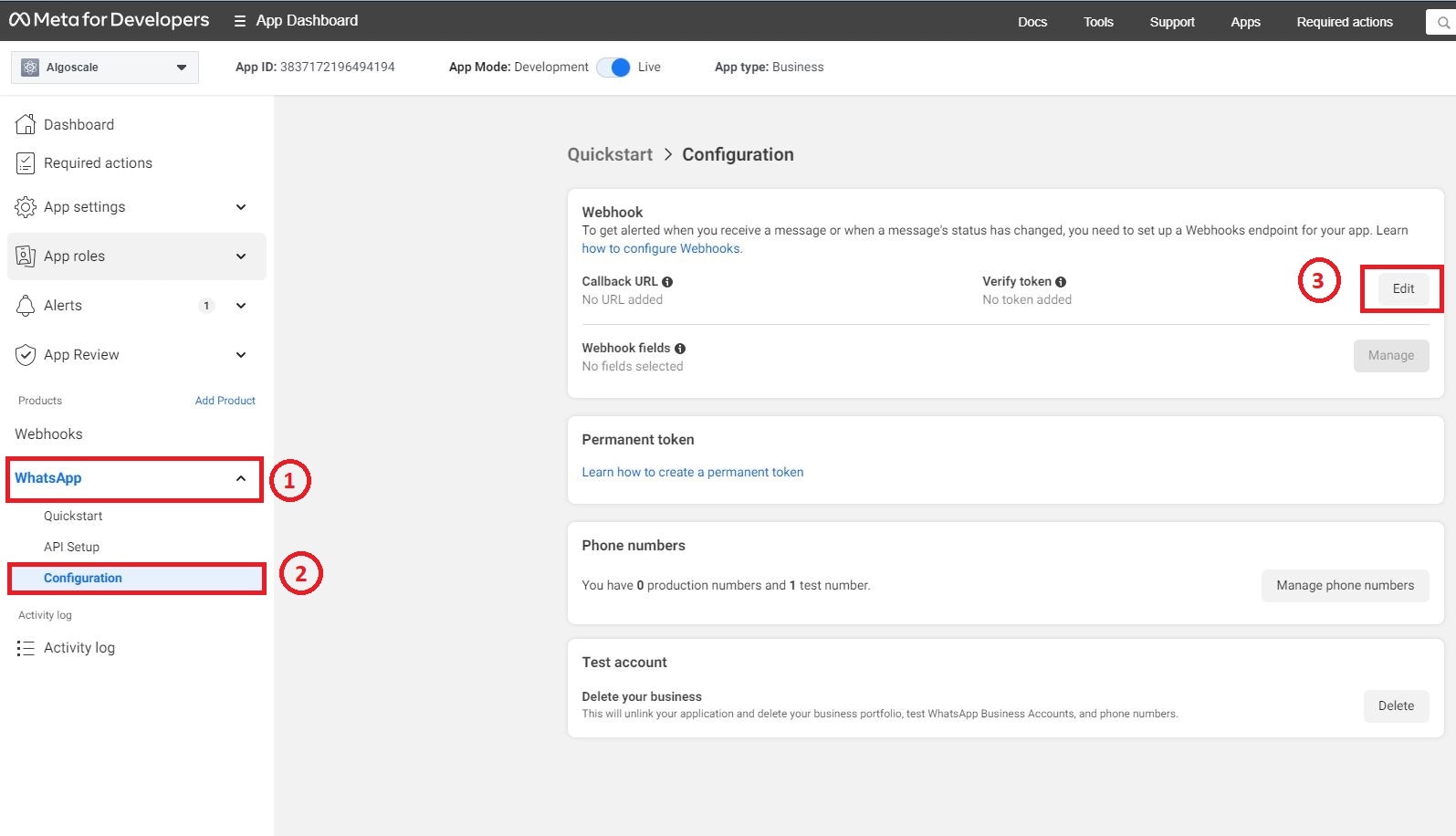Click the Phone numbers heading
1456x836 pixels.
pos(634,546)
